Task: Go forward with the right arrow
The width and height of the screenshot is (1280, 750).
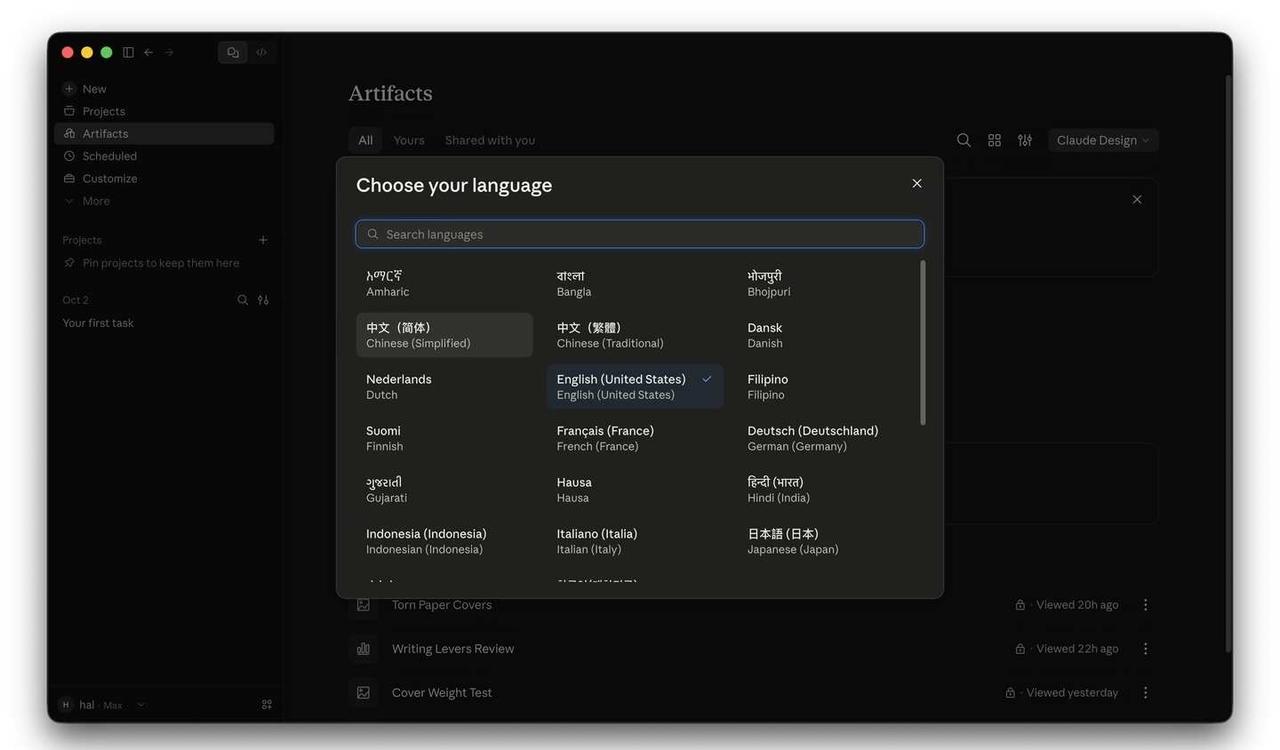Action: pos(169,52)
